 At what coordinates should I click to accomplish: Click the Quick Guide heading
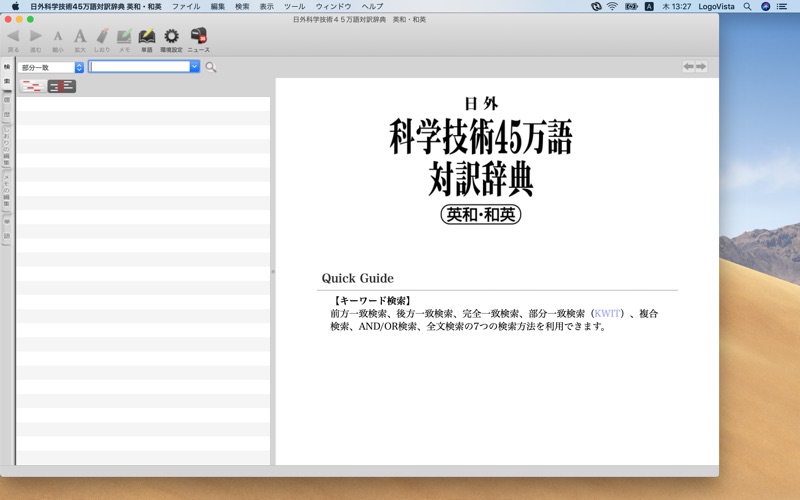point(358,278)
